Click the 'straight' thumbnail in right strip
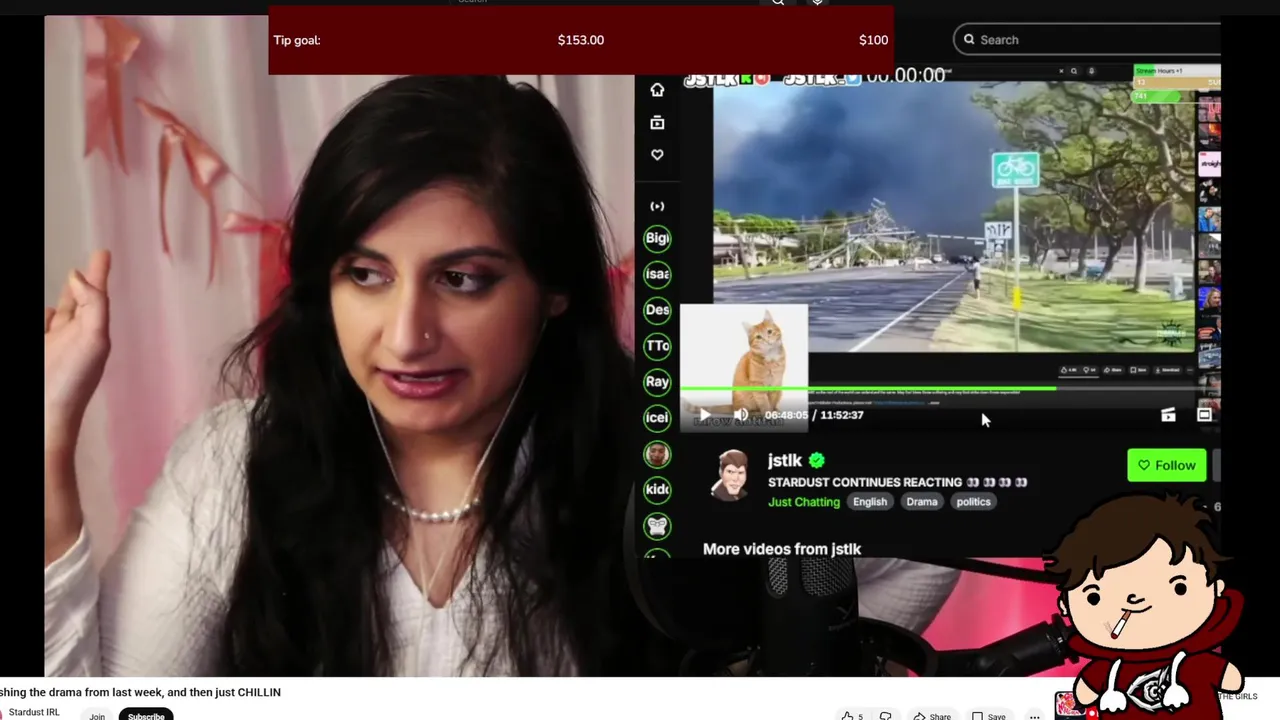Screen dimensions: 1280x720 (x=1210, y=163)
